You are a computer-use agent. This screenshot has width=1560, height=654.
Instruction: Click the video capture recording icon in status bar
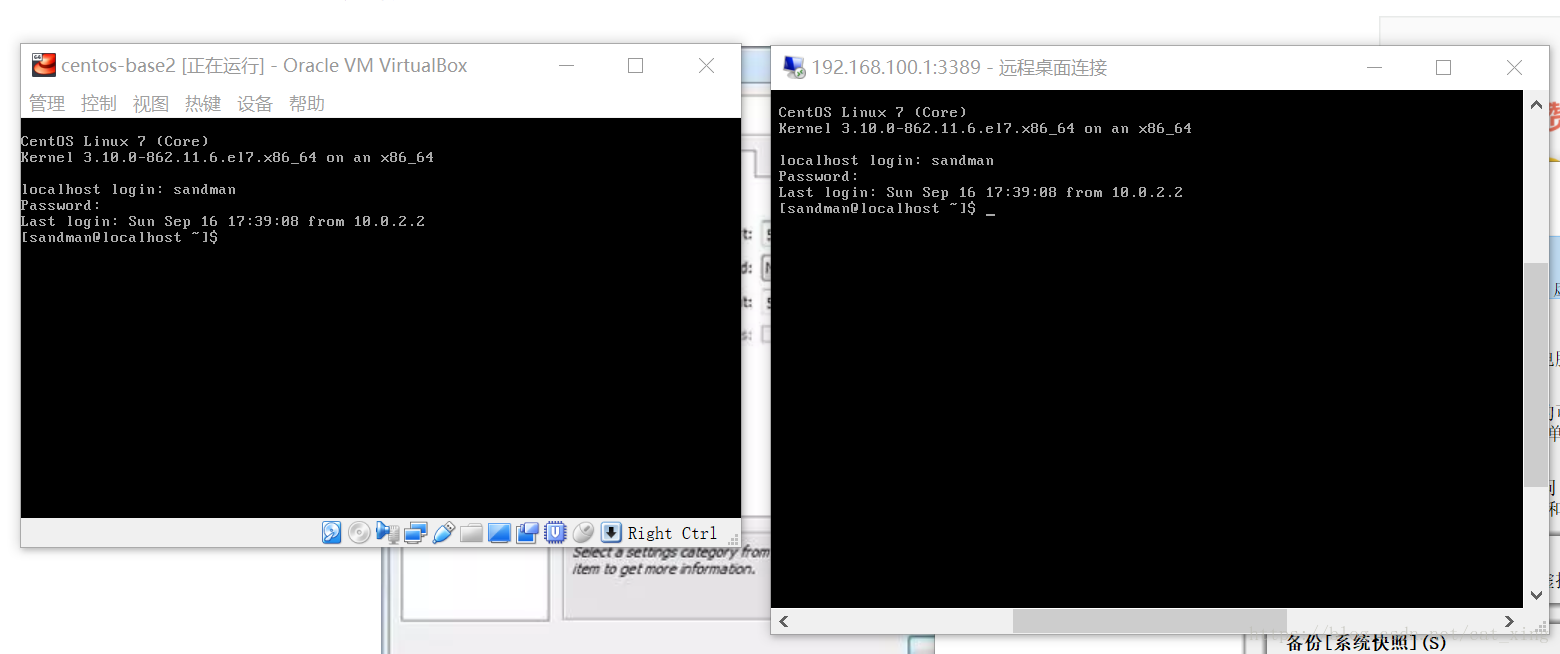(x=527, y=533)
